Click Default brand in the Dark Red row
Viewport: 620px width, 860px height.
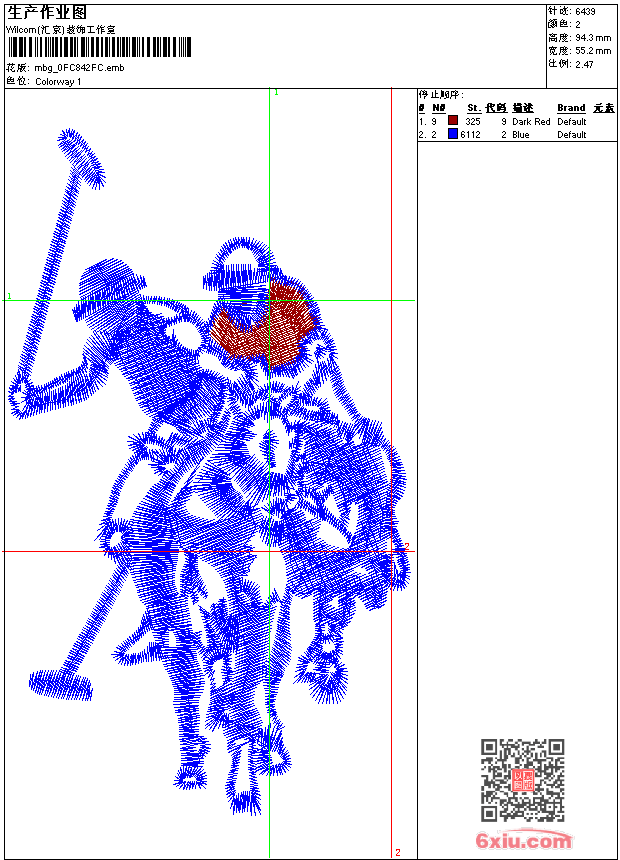pyautogui.click(x=572, y=121)
